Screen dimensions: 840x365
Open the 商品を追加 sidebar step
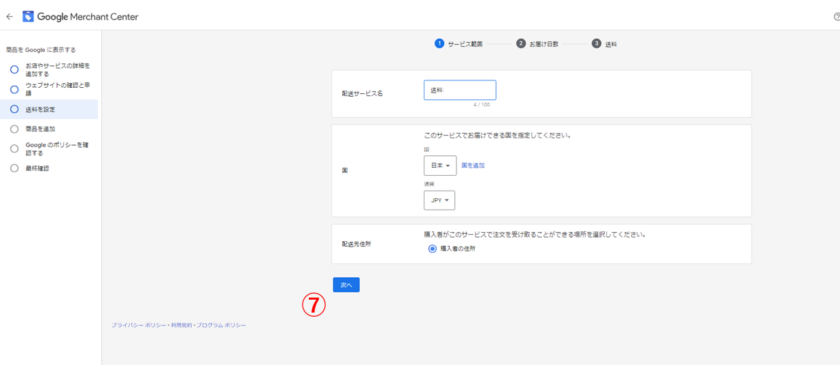pos(33,129)
